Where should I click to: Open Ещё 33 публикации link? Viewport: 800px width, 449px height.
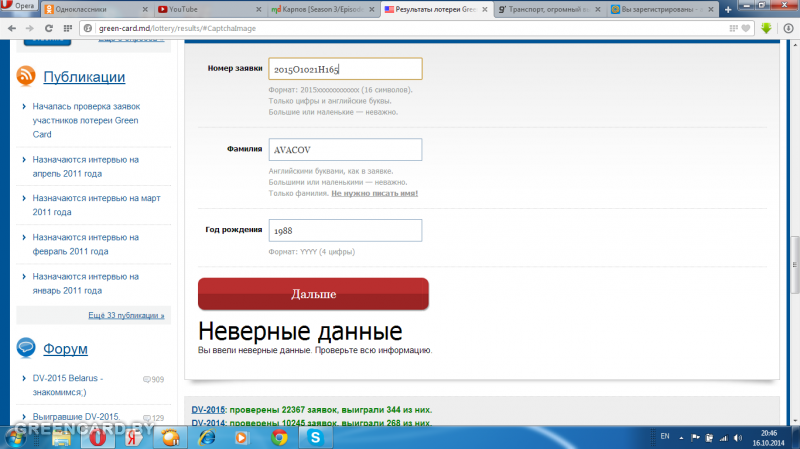point(126,315)
